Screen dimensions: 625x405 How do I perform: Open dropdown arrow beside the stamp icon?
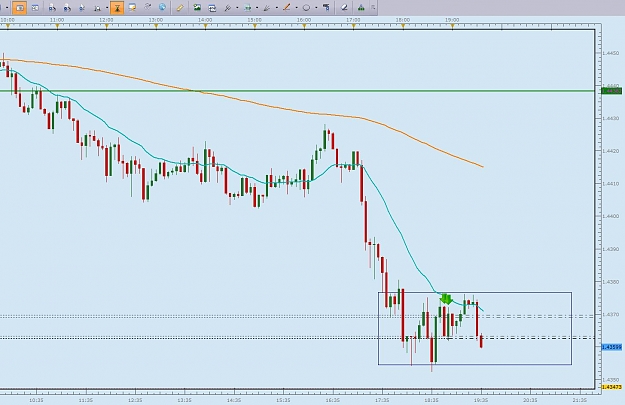pyautogui.click(x=107, y=8)
